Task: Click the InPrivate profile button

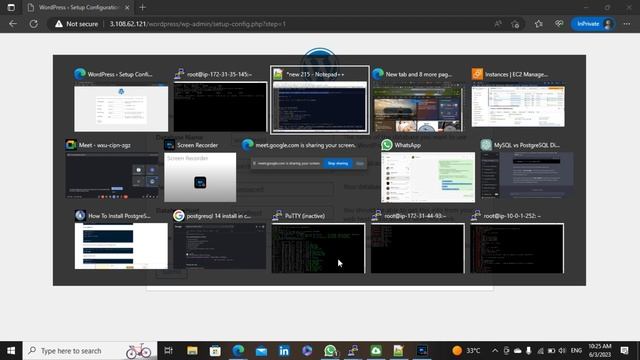Action: (x=593, y=24)
